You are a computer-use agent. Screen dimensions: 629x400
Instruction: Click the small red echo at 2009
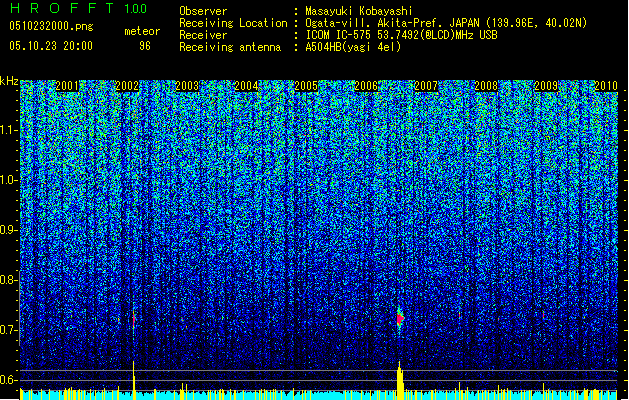[x=544, y=316]
